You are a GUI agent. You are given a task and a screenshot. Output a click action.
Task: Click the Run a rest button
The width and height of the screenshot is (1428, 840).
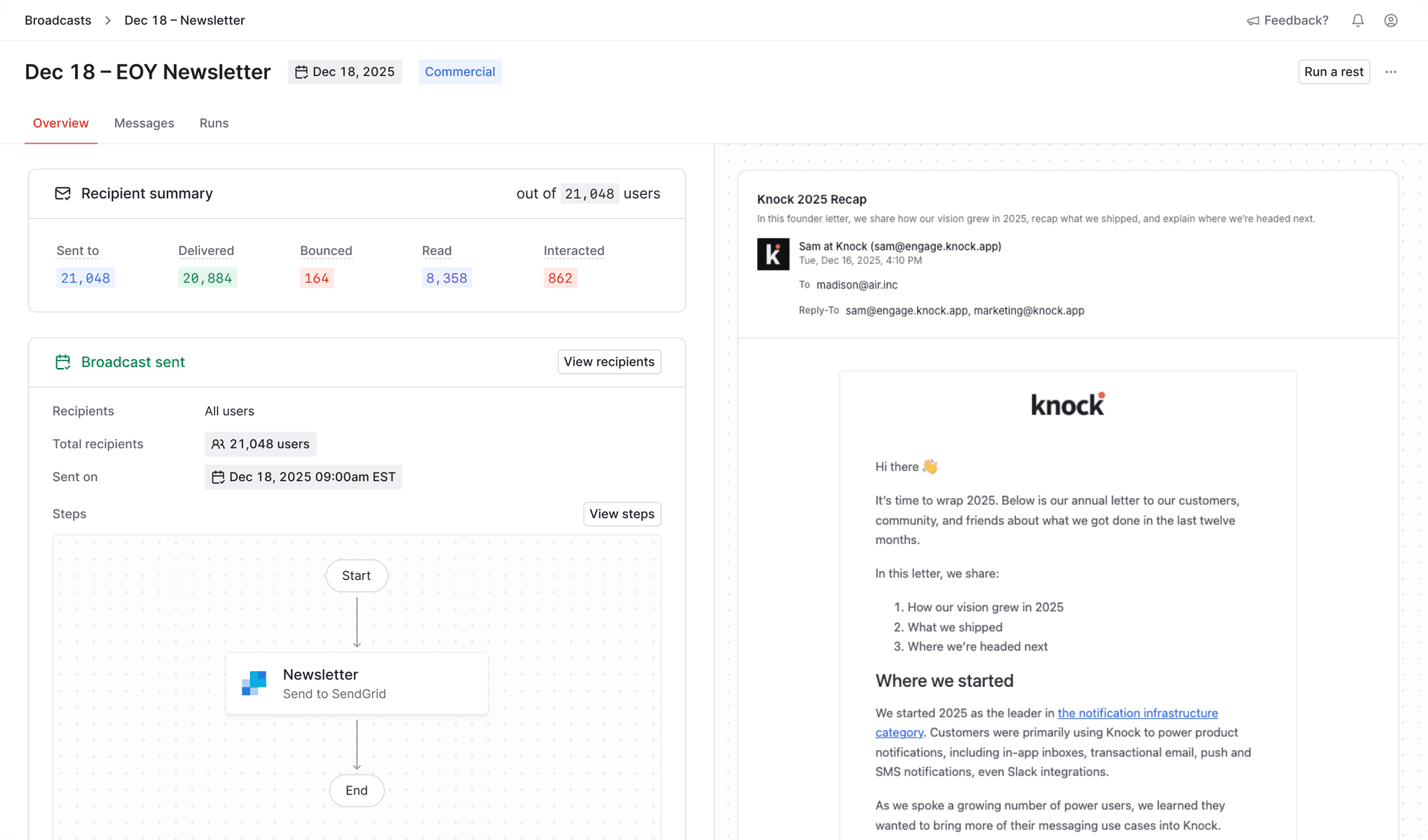(1334, 71)
